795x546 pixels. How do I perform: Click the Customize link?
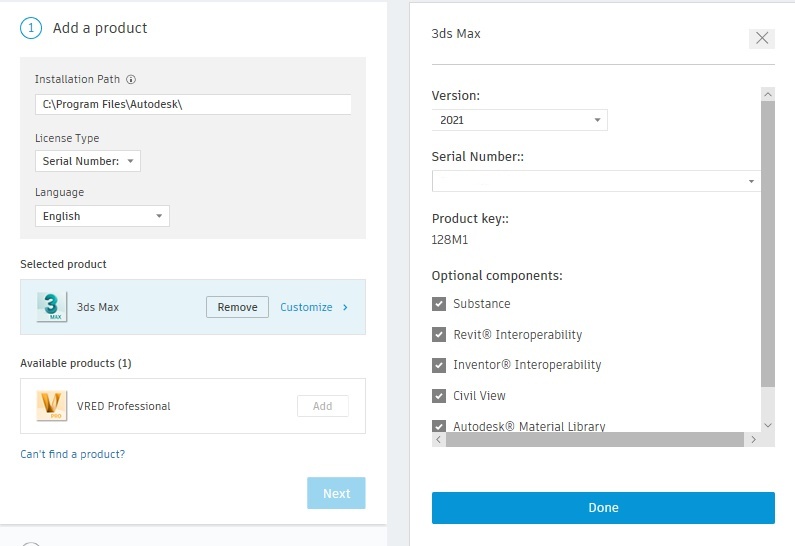[306, 307]
